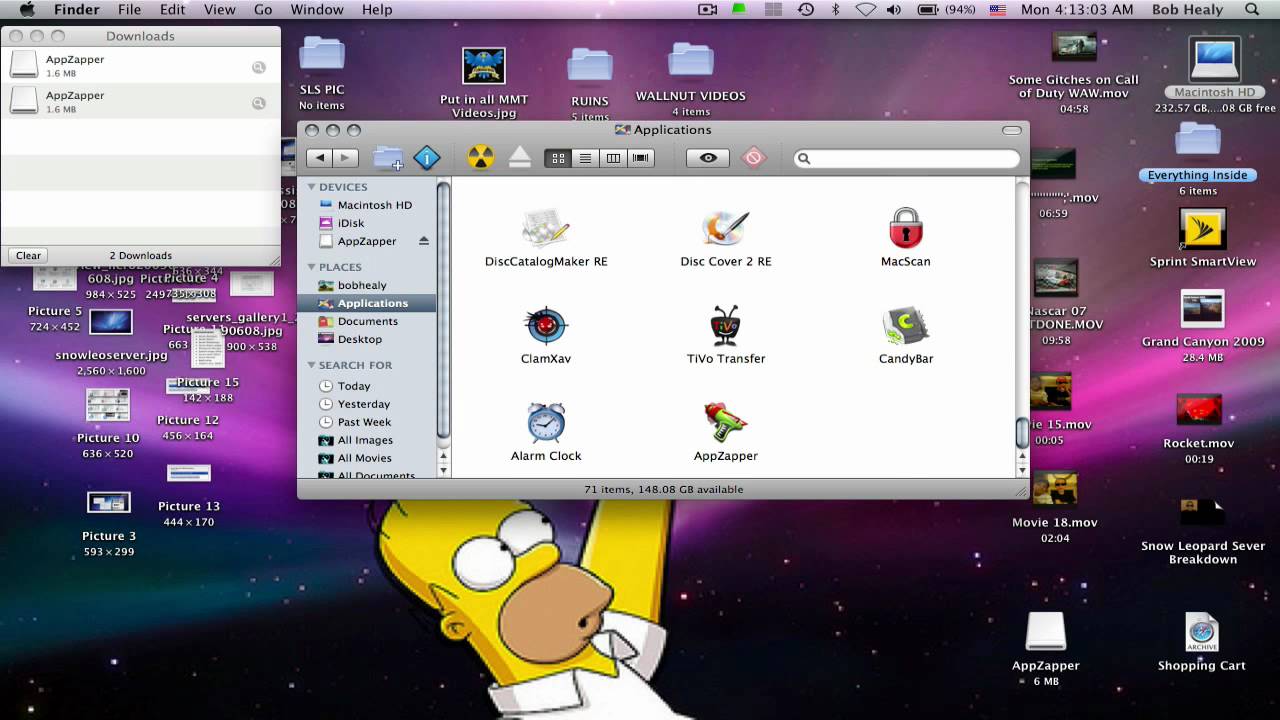Select the Everything Inside folder on desktop
Screen dimensions: 1280x720
click(x=1197, y=140)
